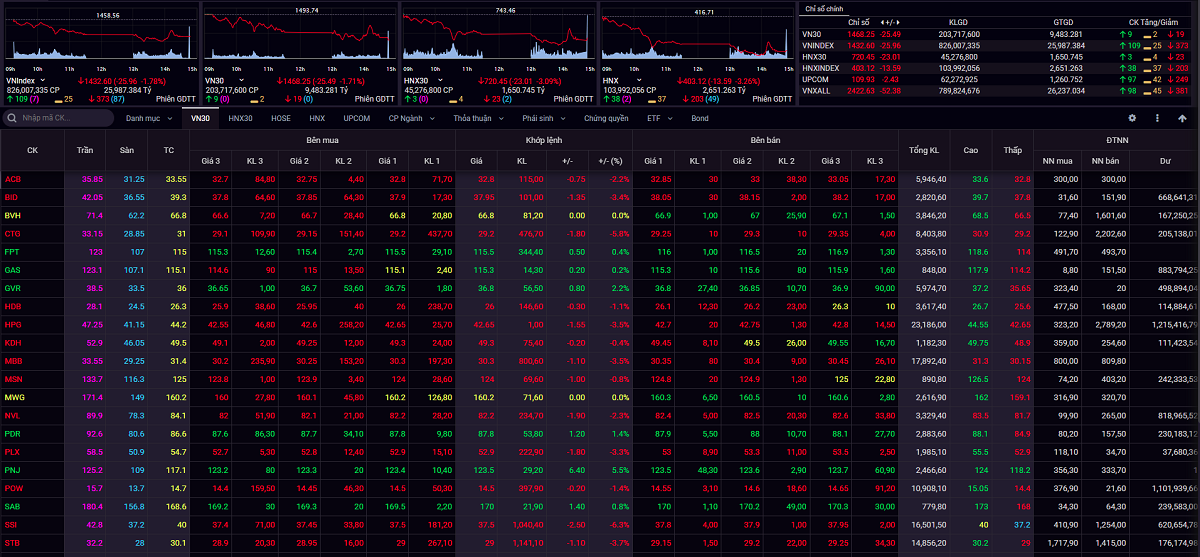Select CTG stock ticker

click(13, 233)
